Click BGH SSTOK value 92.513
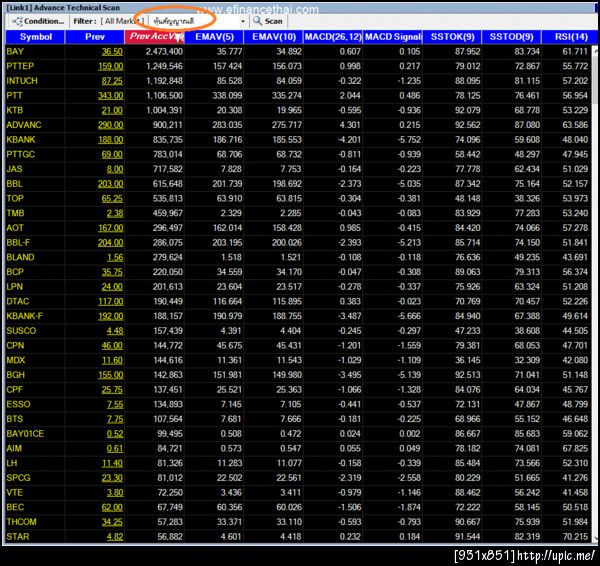 [x=468, y=375]
